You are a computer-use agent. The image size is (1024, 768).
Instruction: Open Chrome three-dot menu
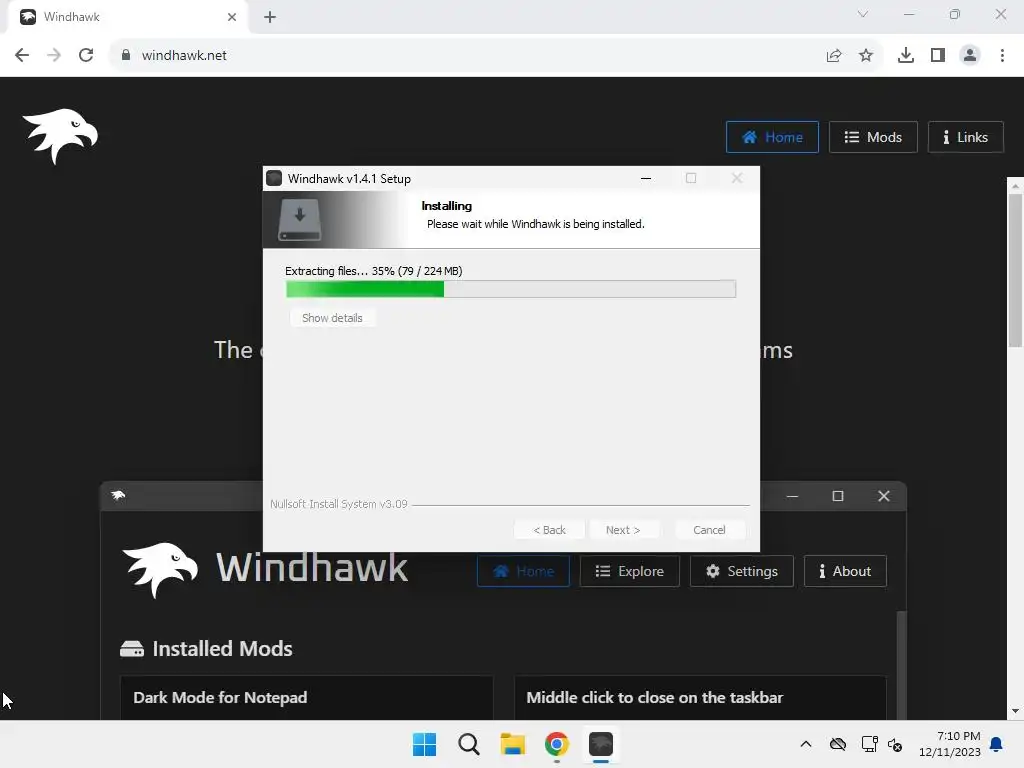pyautogui.click(x=1002, y=56)
